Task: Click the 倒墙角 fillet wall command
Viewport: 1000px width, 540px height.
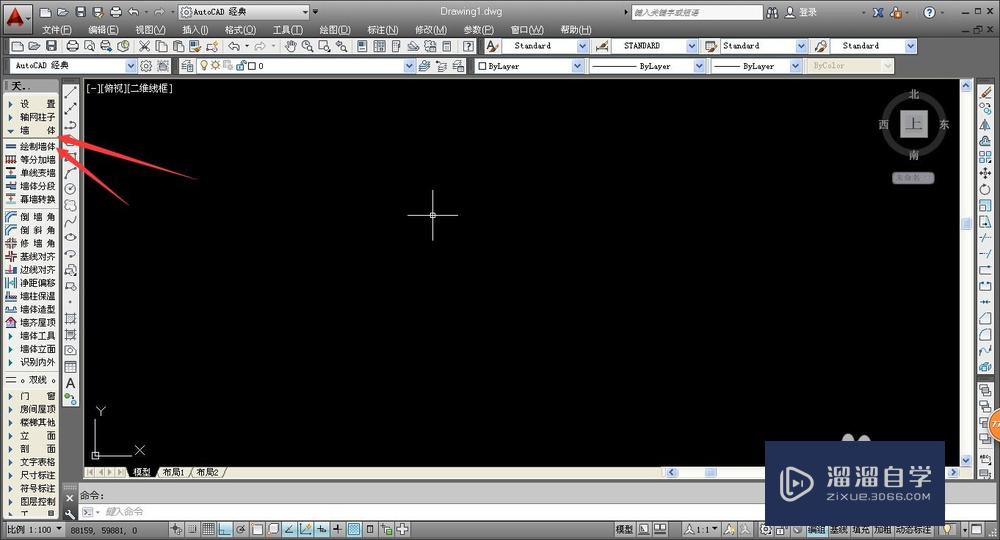Action: click(31, 217)
